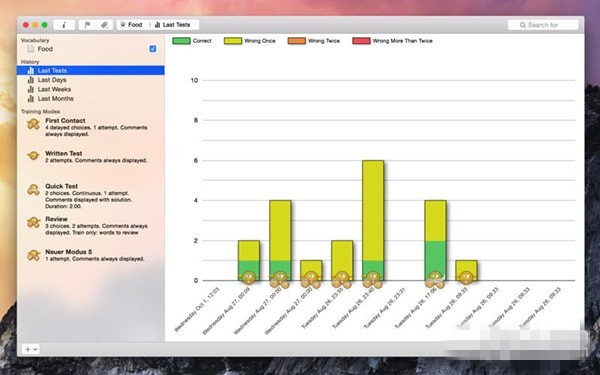Click the tag toolbar icon
Image resolution: width=600 pixels, height=375 pixels.
104,25
